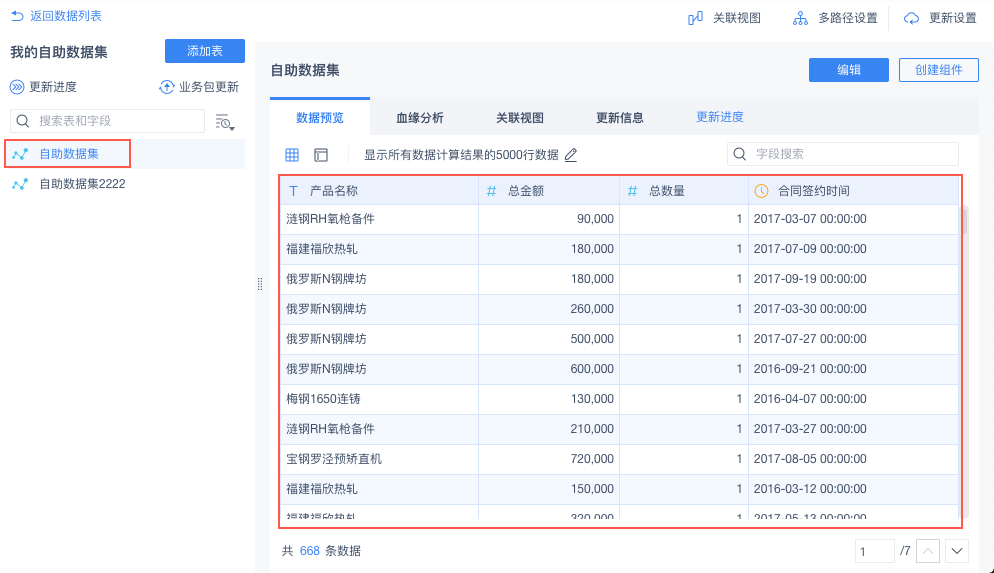This screenshot has height=573, width=994.
Task: Open 多路径设置 via its hierarchy icon
Action: [x=800, y=18]
